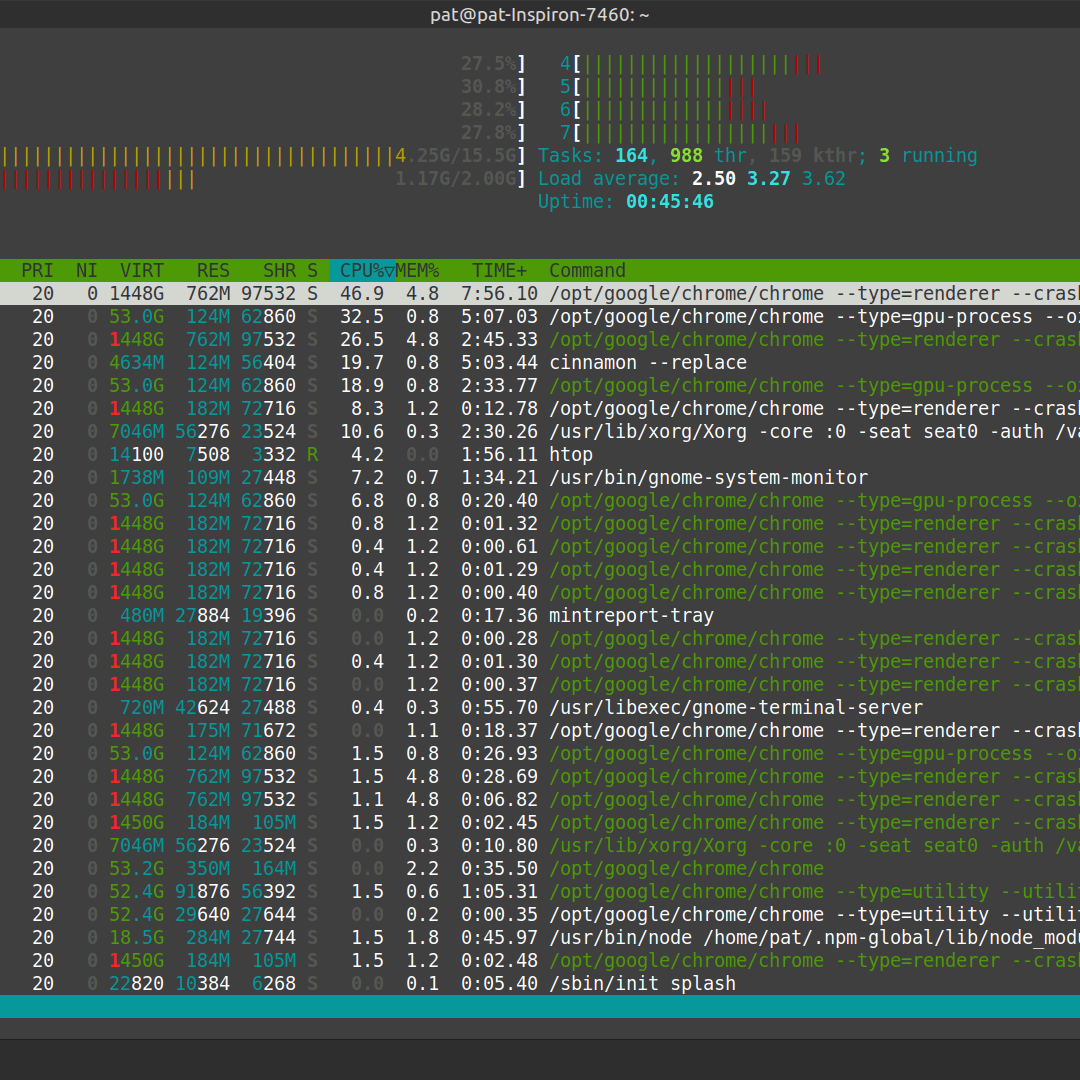The width and height of the screenshot is (1080, 1080).
Task: Select the cinnamon --replace process row
Action: click(540, 362)
